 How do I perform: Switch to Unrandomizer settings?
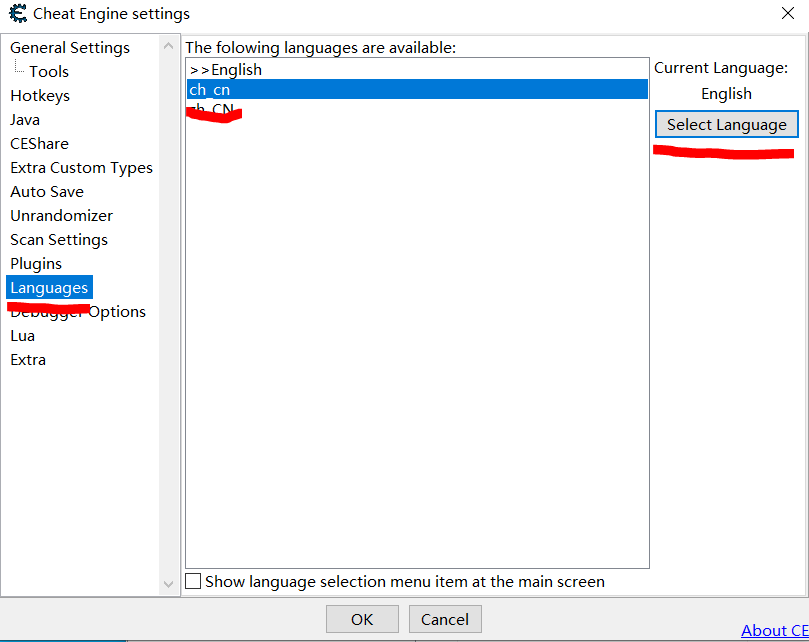[61, 216]
